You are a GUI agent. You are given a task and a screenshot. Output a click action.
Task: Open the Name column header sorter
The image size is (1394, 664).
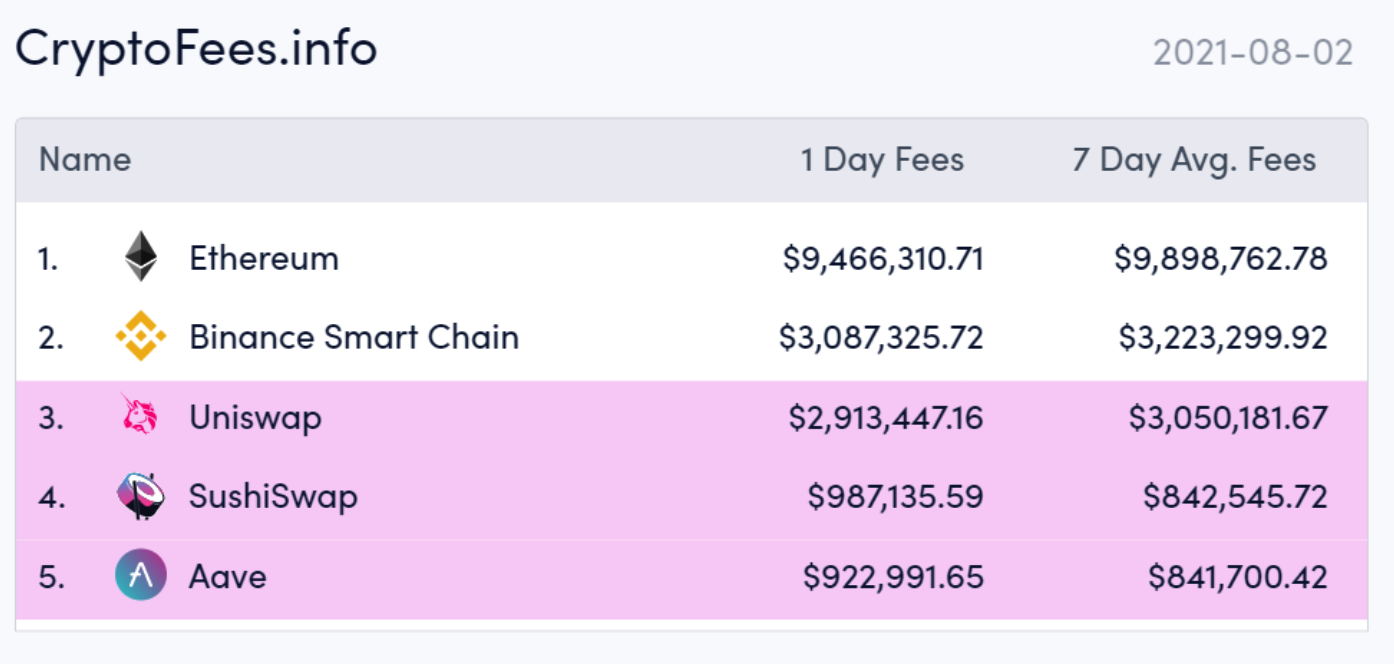point(85,159)
